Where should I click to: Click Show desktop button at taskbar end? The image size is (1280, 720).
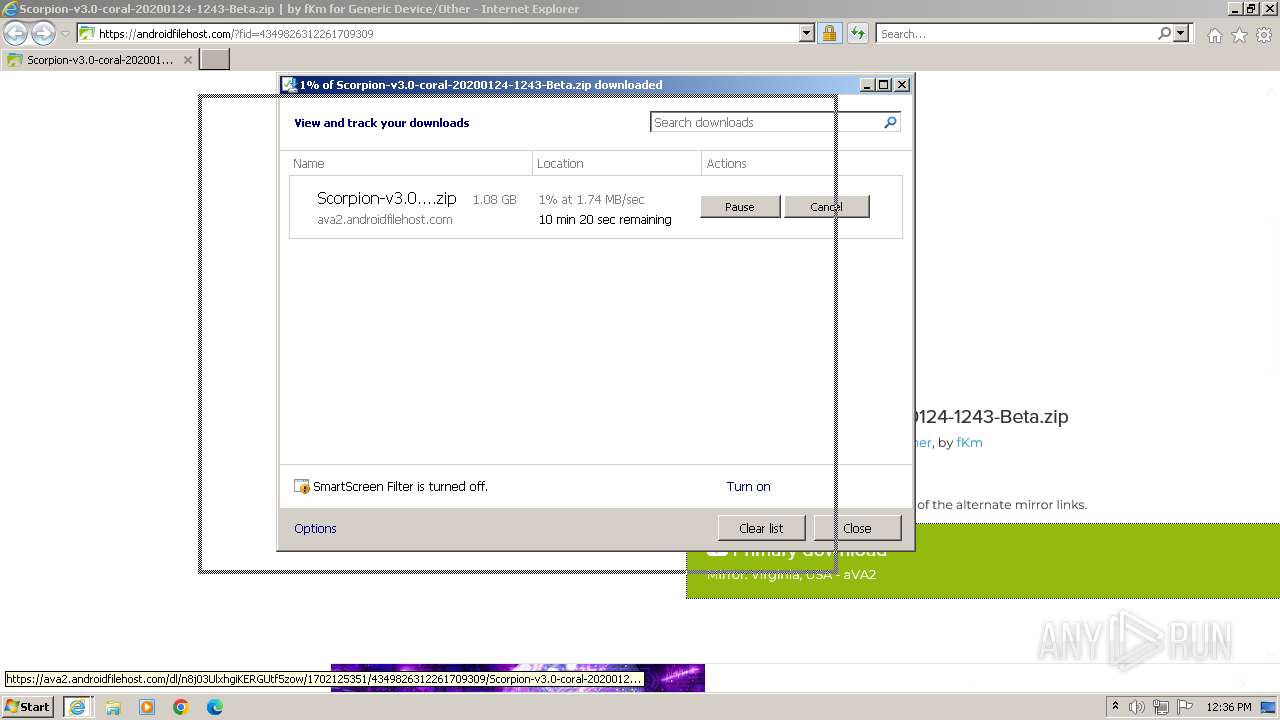1268,707
